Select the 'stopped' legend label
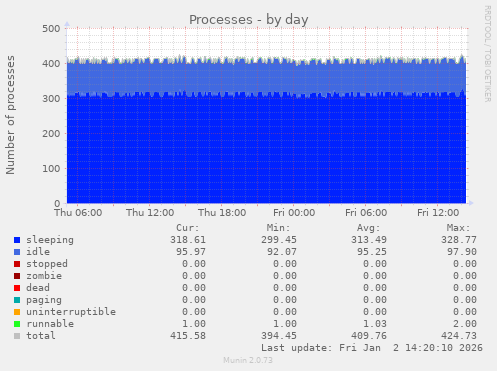 pyautogui.click(x=47, y=264)
